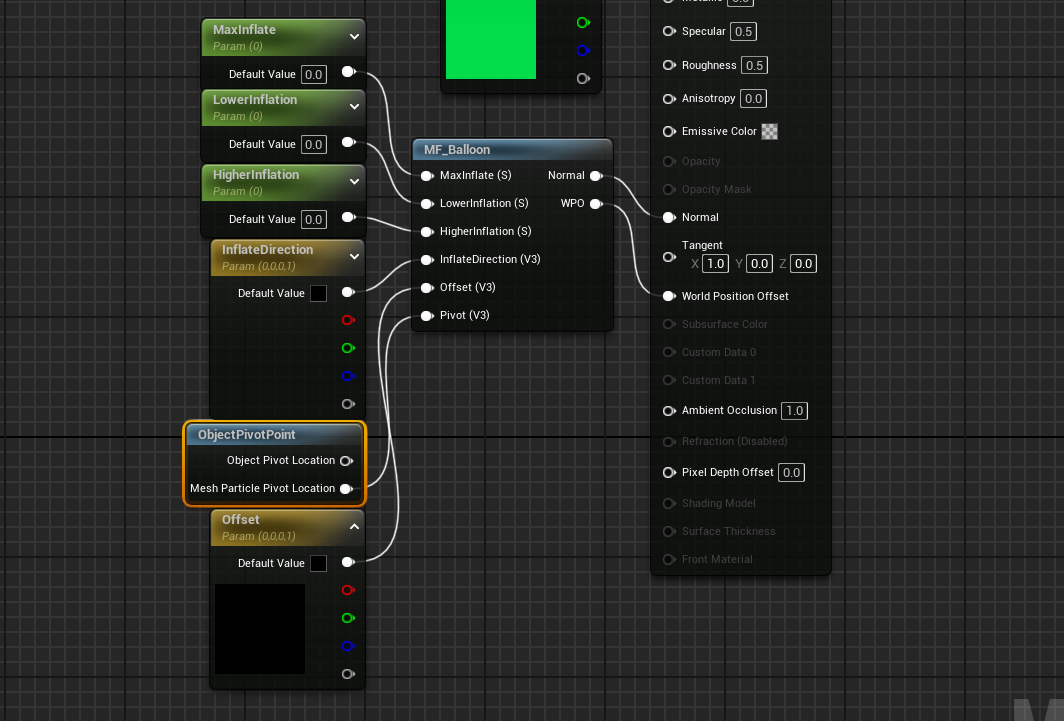Click the MaxInflate Default Value field
1064x721 pixels.
[314, 75]
